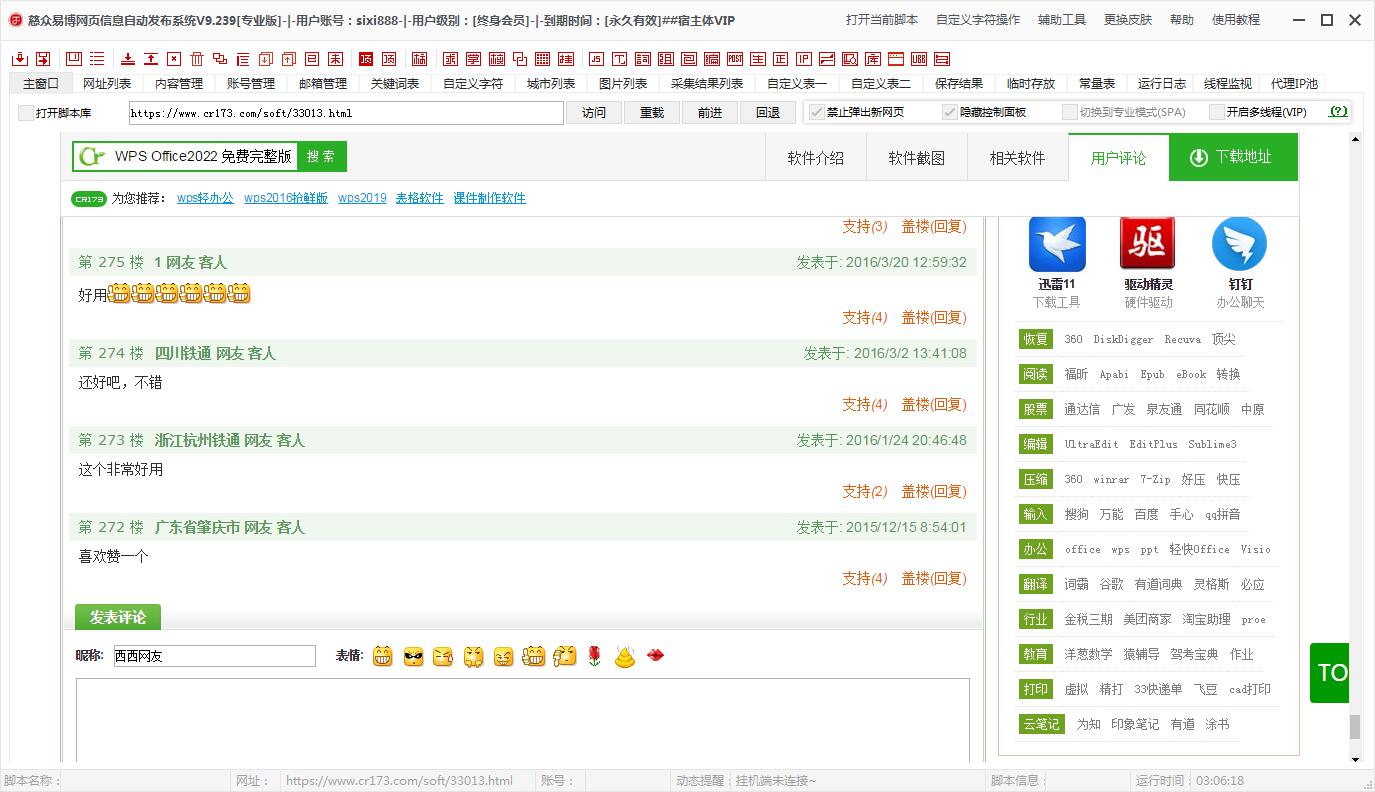Image resolution: width=1375 pixels, height=792 pixels.
Task: Click the green 下载地址 button
Action: (x=1233, y=158)
